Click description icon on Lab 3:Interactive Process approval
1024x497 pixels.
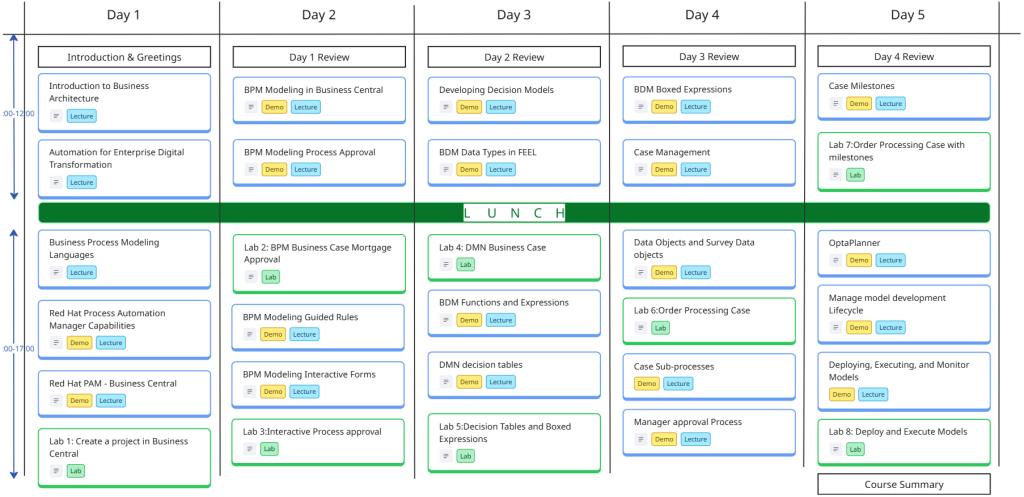251,449
